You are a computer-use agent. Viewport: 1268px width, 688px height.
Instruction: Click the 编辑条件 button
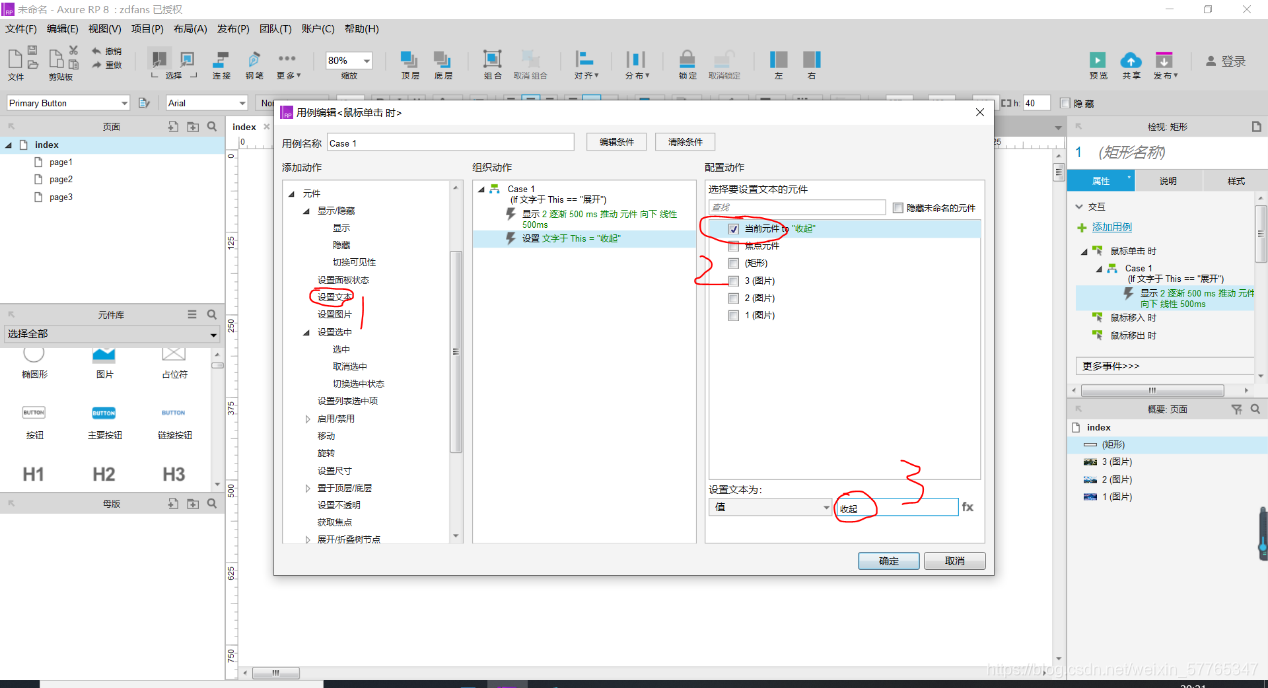[x=617, y=142]
